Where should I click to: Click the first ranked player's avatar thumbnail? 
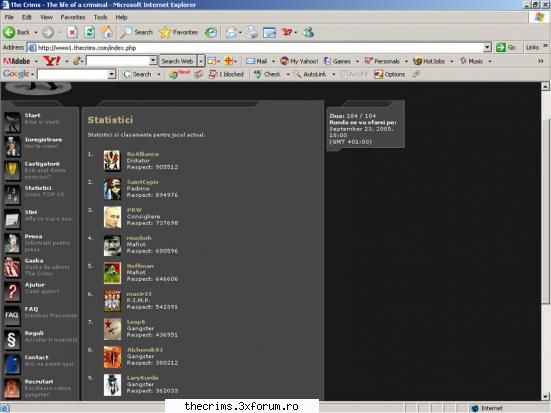[x=112, y=161]
